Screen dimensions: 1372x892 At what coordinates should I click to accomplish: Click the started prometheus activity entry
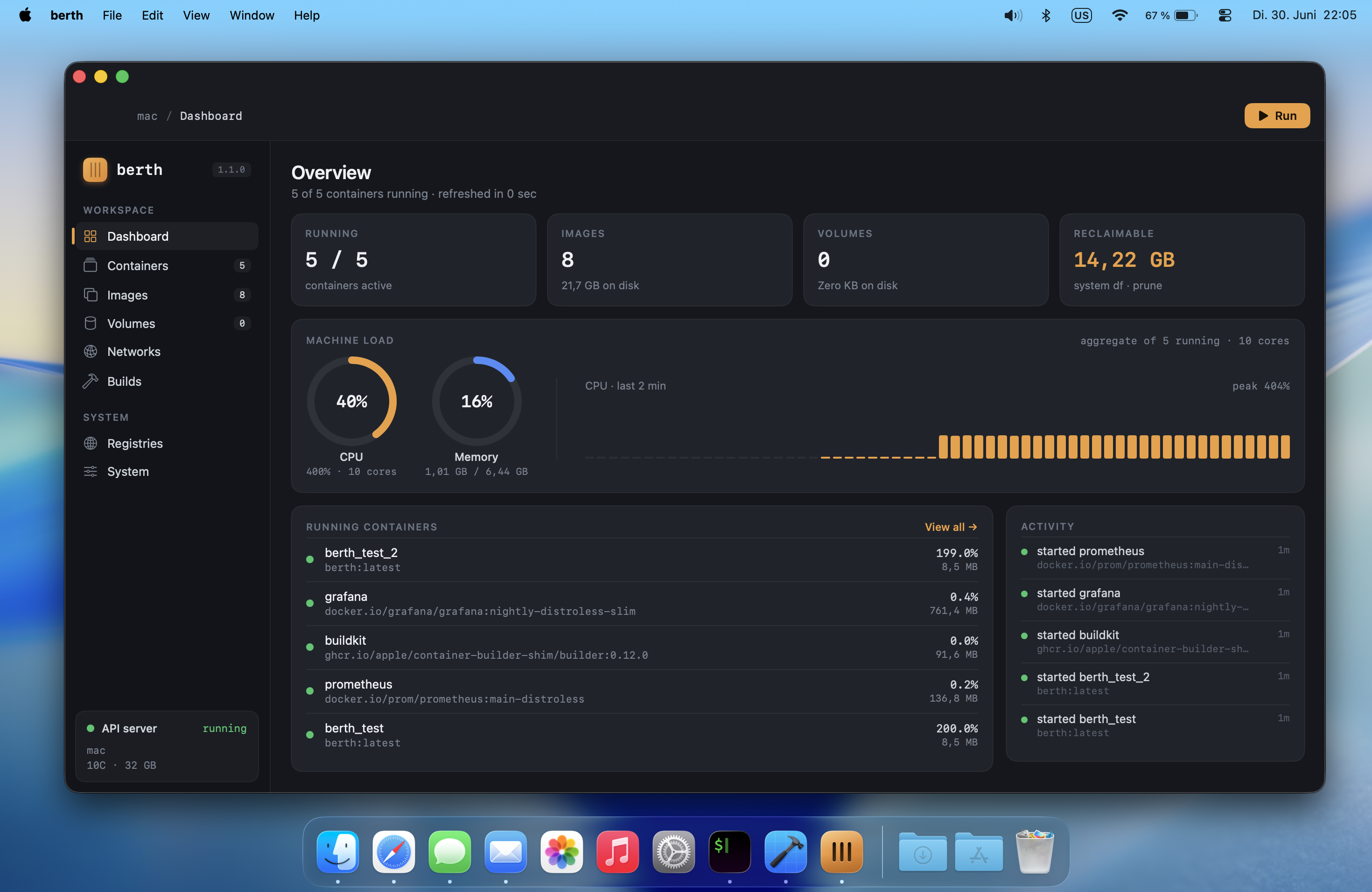tap(1155, 558)
